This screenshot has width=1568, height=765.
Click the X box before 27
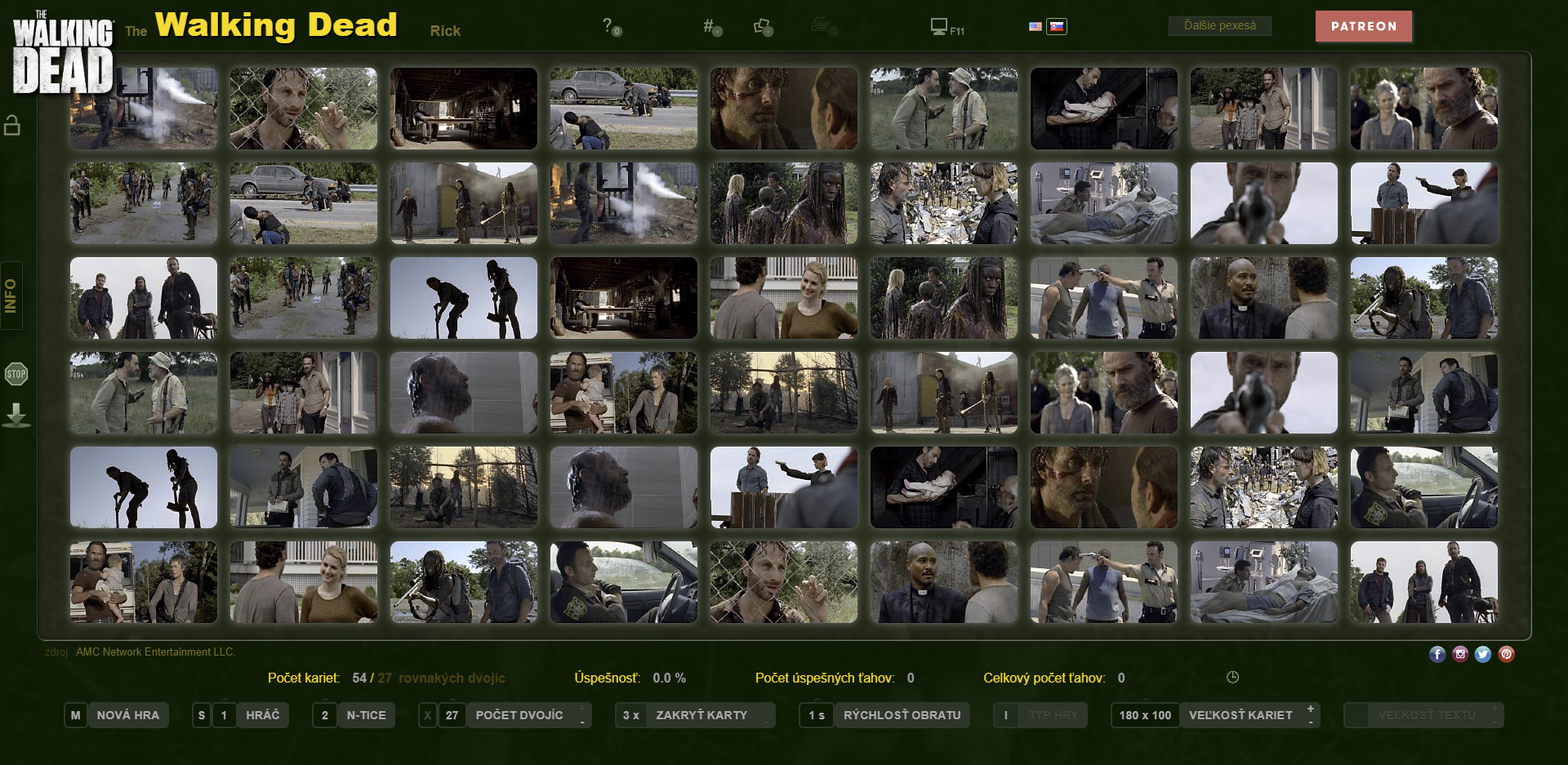(428, 715)
